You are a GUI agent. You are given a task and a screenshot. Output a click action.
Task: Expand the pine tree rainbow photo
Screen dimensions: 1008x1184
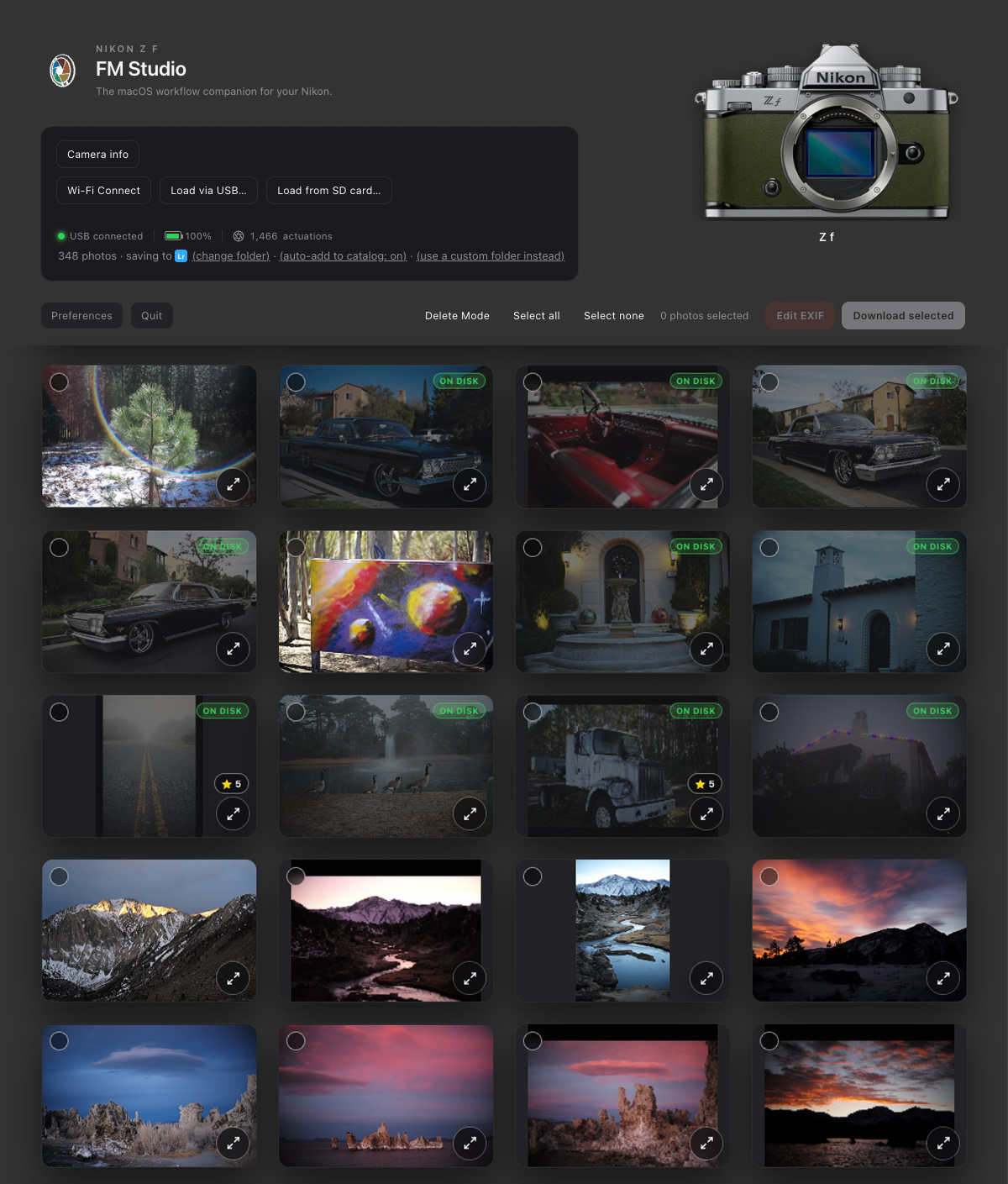coord(233,484)
